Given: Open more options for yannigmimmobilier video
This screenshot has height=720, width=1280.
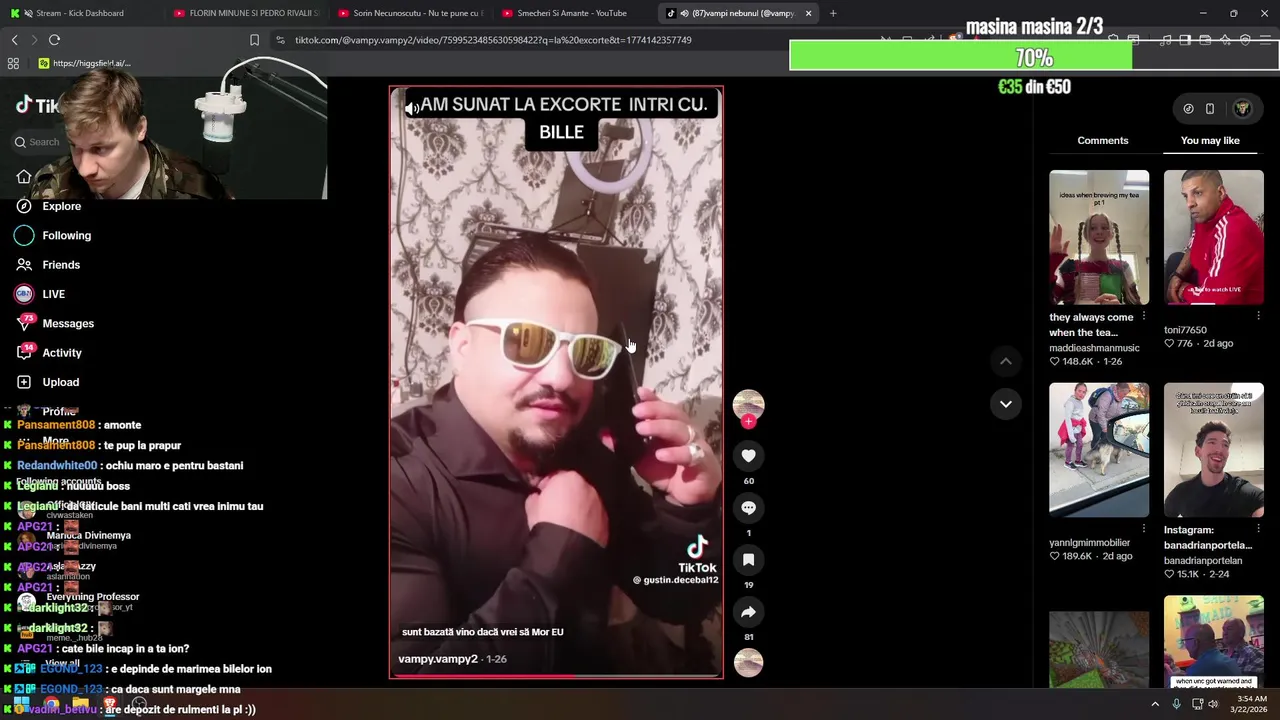Looking at the screenshot, I should (x=1144, y=529).
